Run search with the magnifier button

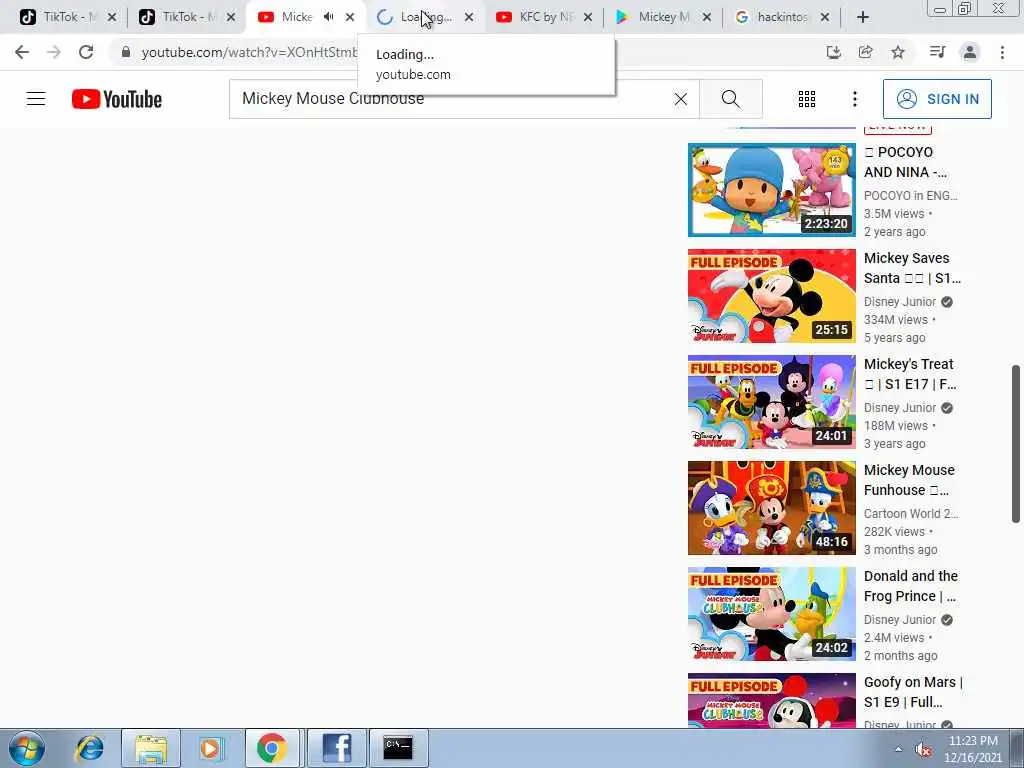click(x=731, y=99)
